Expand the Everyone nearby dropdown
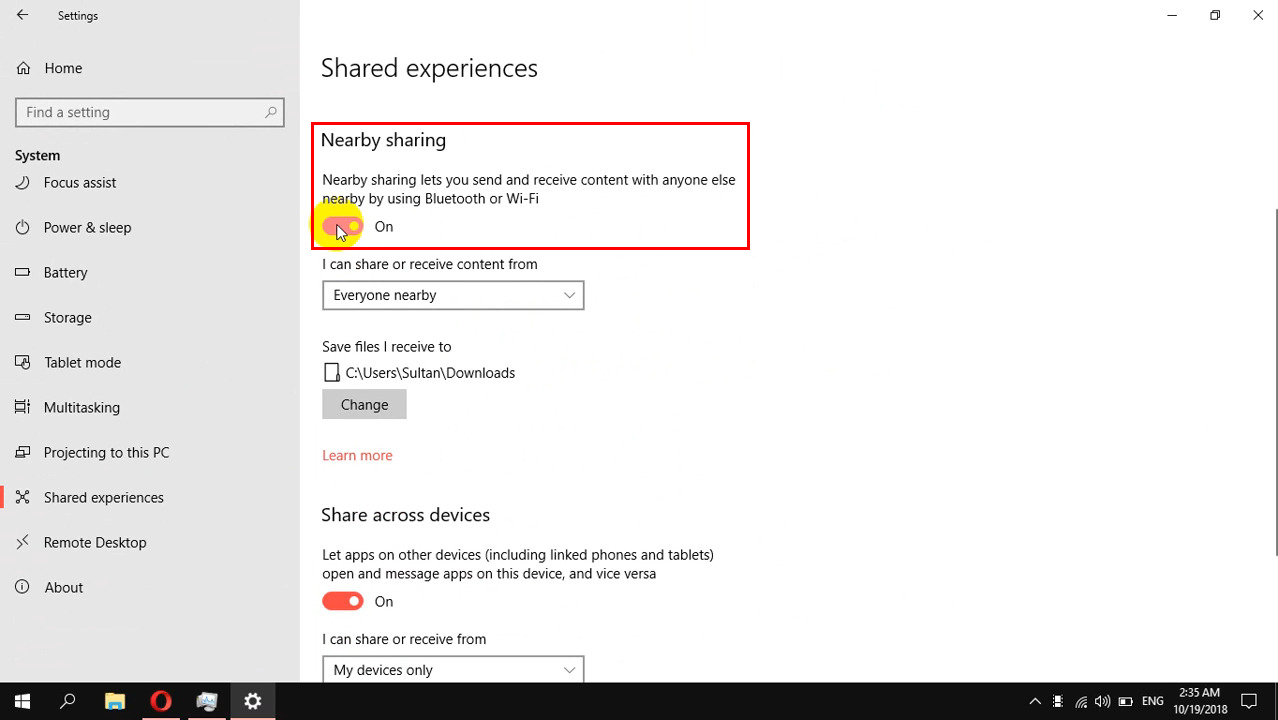 point(453,295)
